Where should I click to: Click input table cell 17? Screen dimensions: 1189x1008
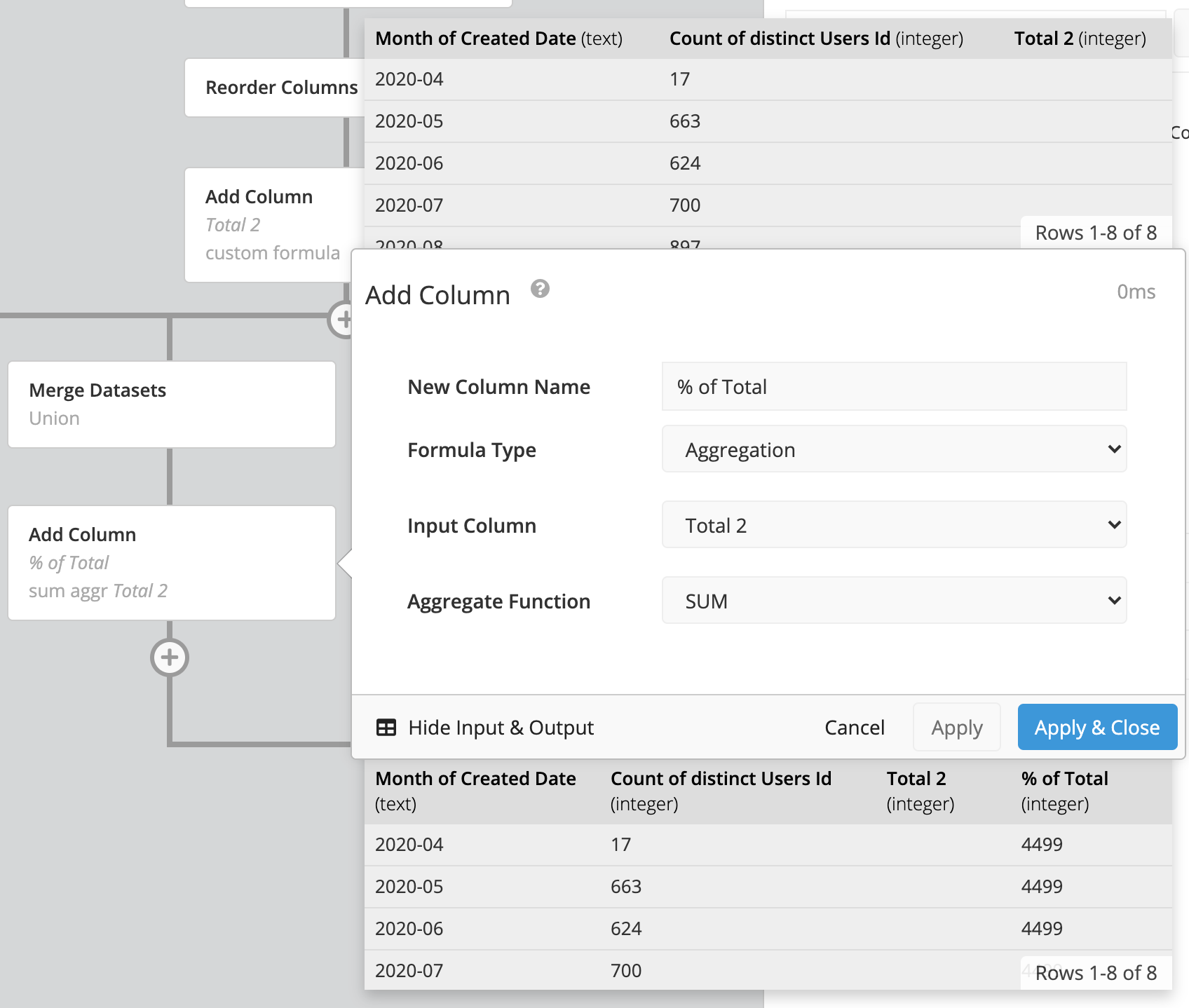click(679, 79)
